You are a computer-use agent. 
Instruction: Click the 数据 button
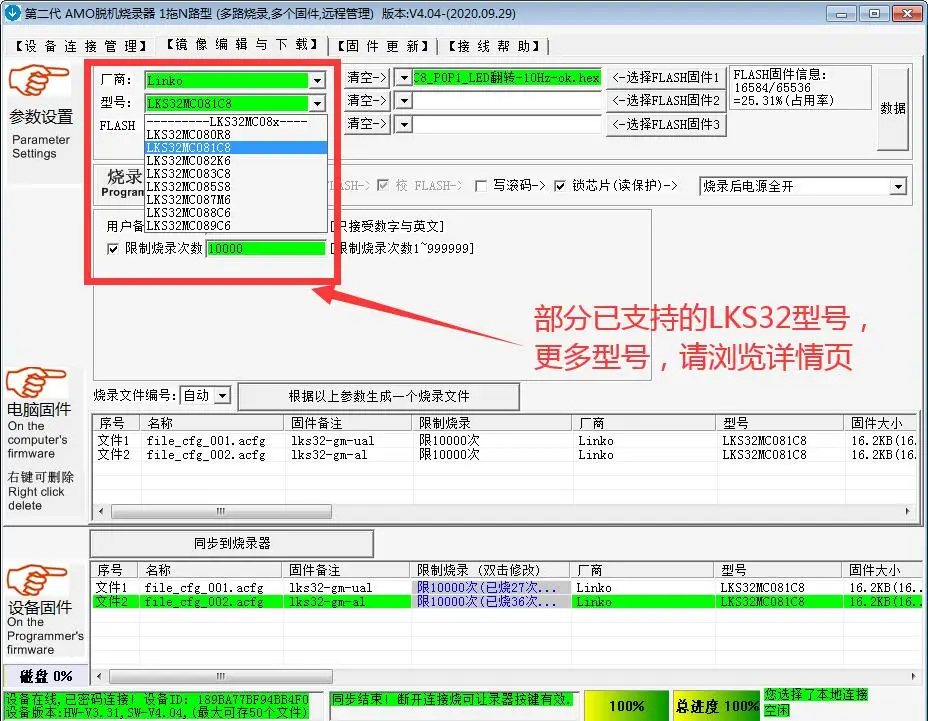tap(892, 108)
